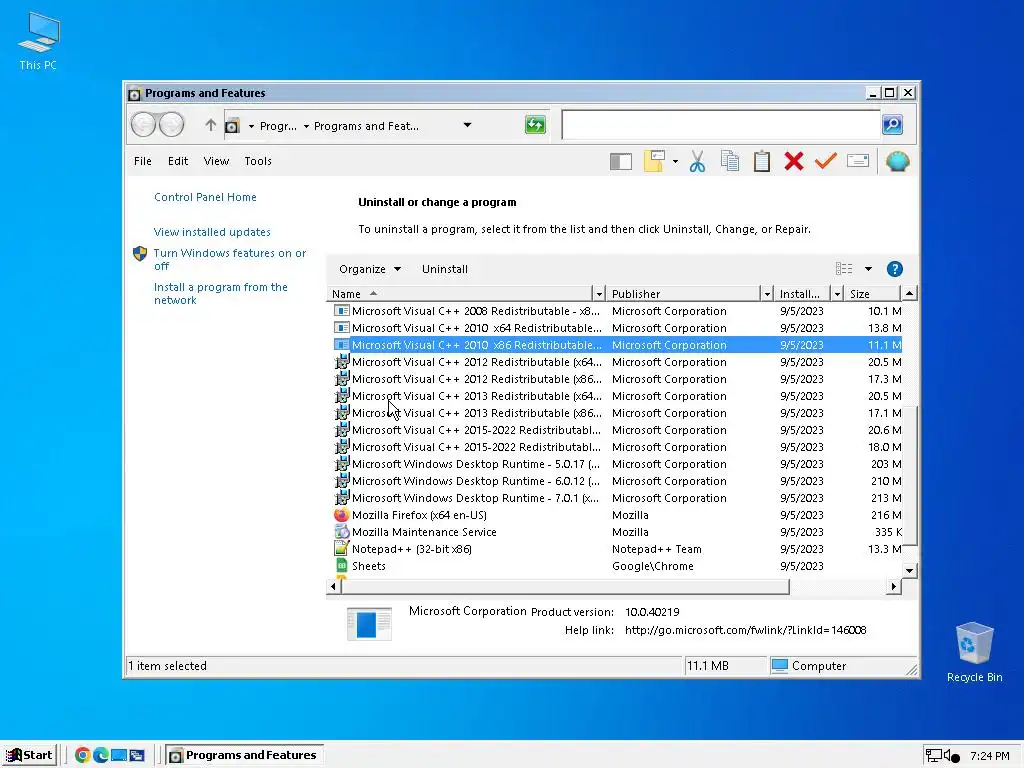The width and height of the screenshot is (1024, 768).
Task: Click the folder options toolbar icon
Action: pyautogui.click(x=654, y=161)
